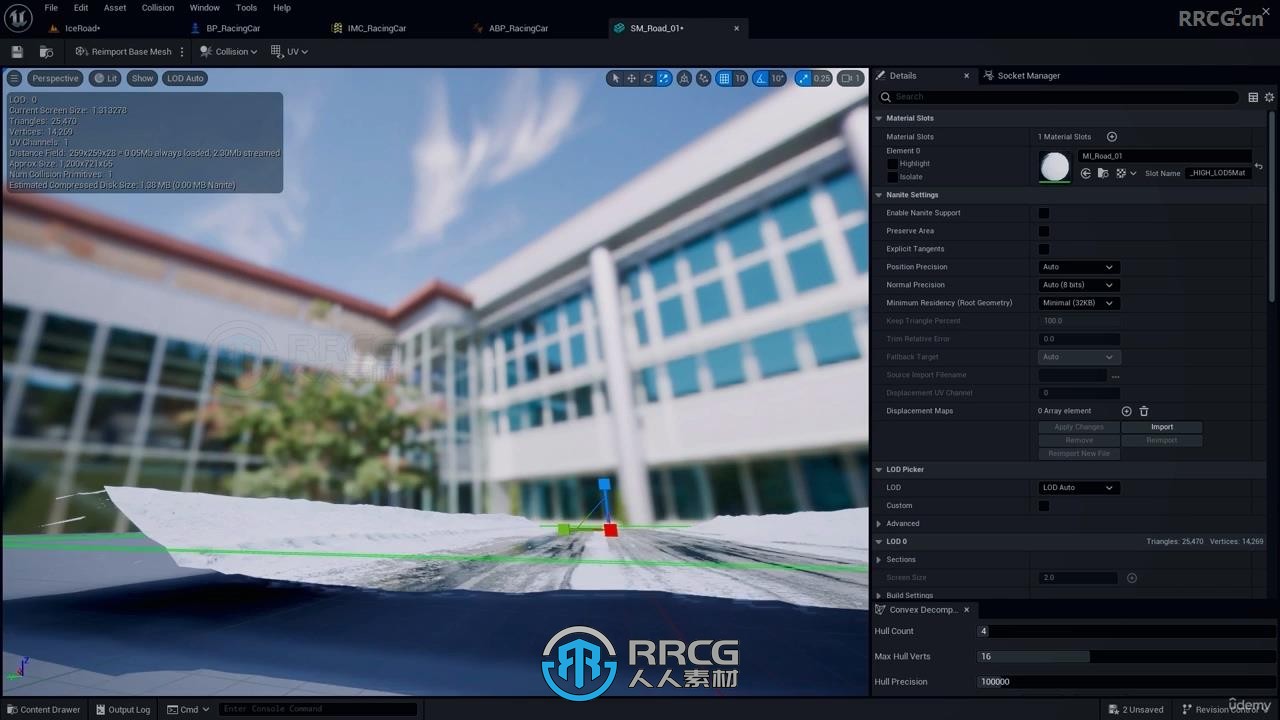Choose the Select mode arrow tool
The height and width of the screenshot is (720, 1280).
point(615,78)
